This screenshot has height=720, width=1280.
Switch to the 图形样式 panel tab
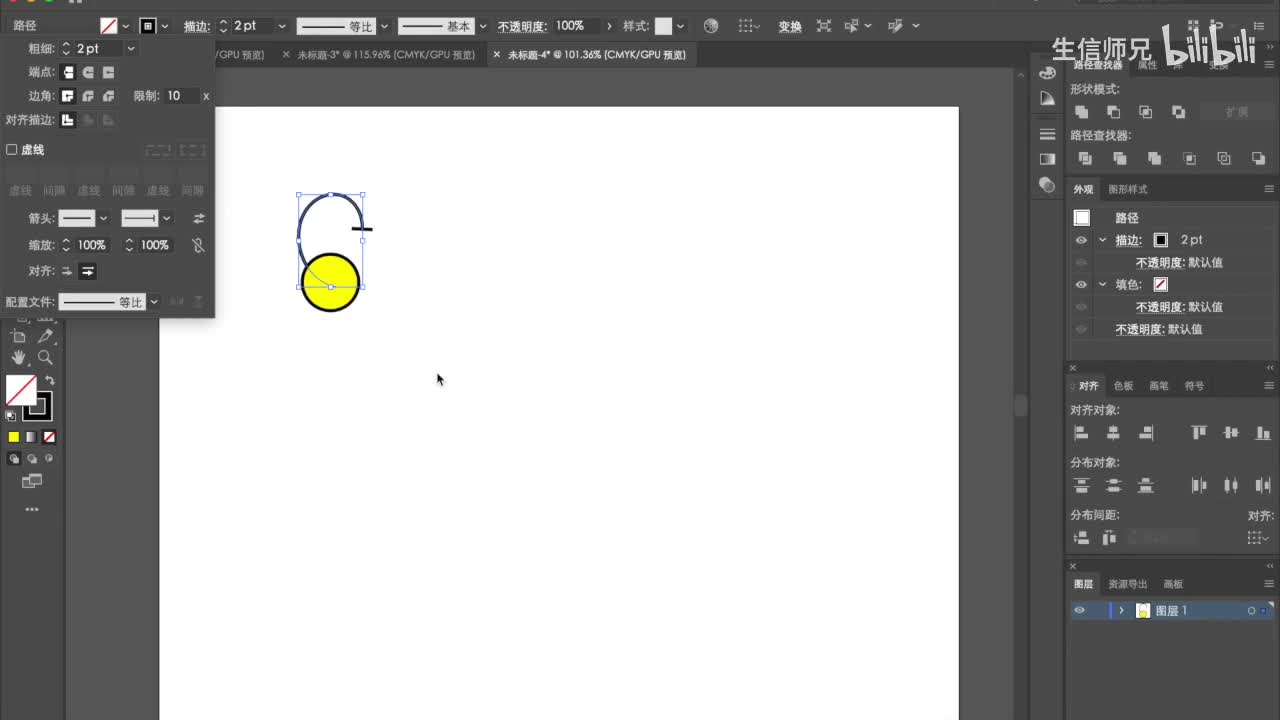[x=1127, y=189]
